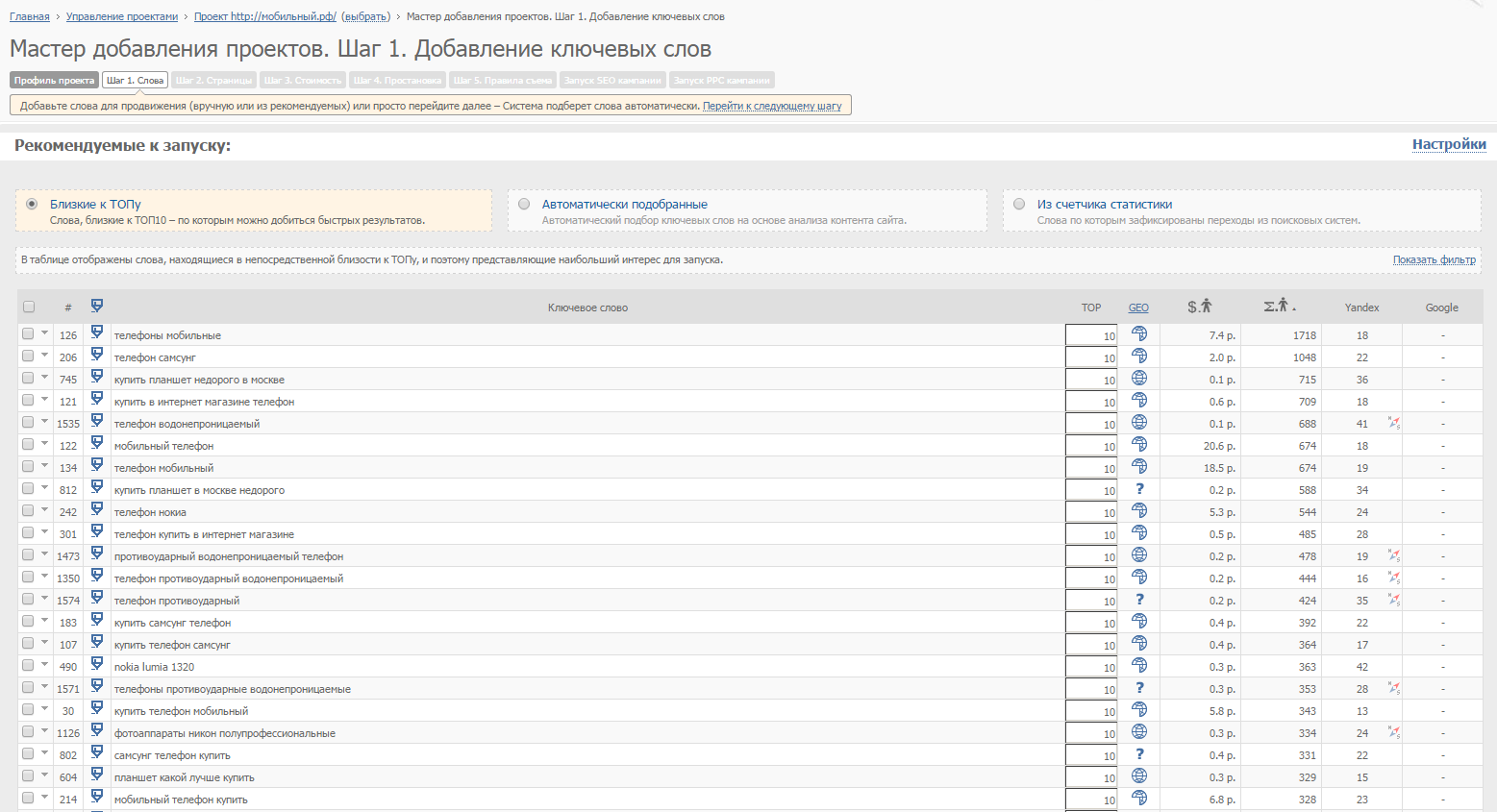
Task: Check the box for "телефоны мобильные"
Action: click(29, 333)
